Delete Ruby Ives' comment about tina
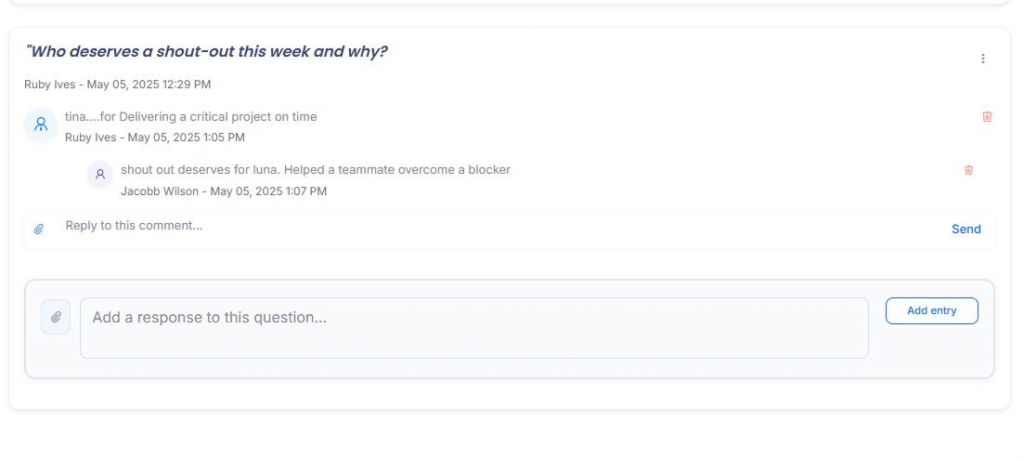The height and width of the screenshot is (460, 1024). point(987,117)
